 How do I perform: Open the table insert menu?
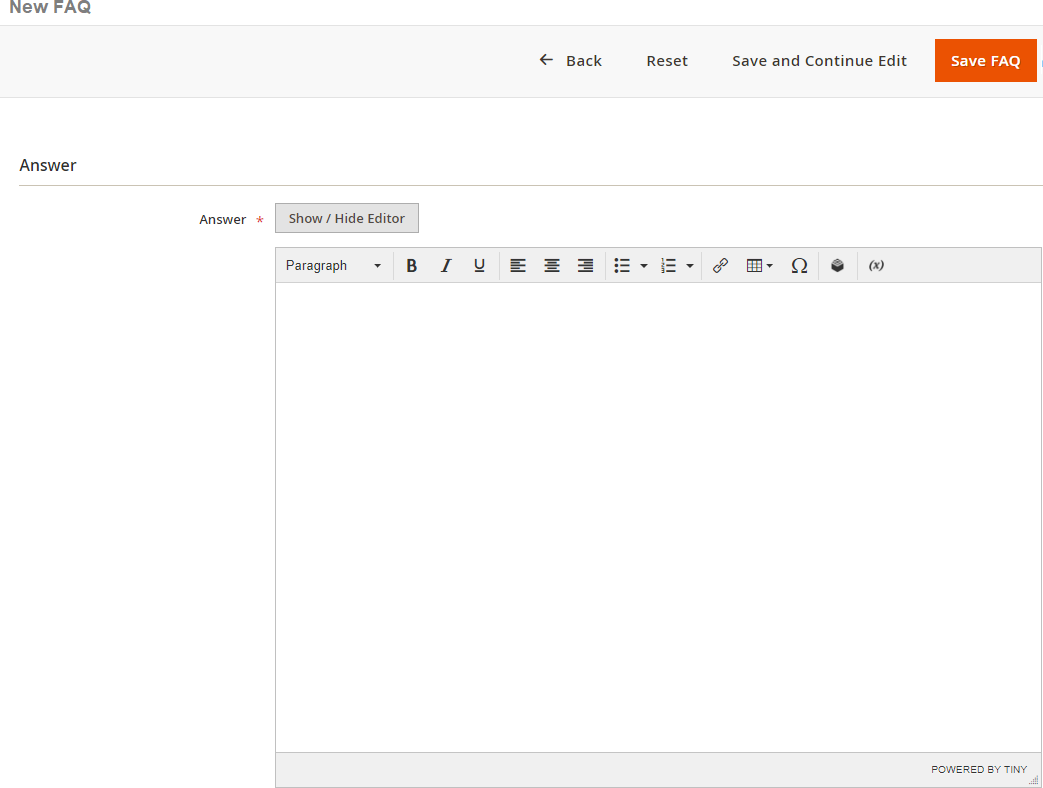(760, 266)
